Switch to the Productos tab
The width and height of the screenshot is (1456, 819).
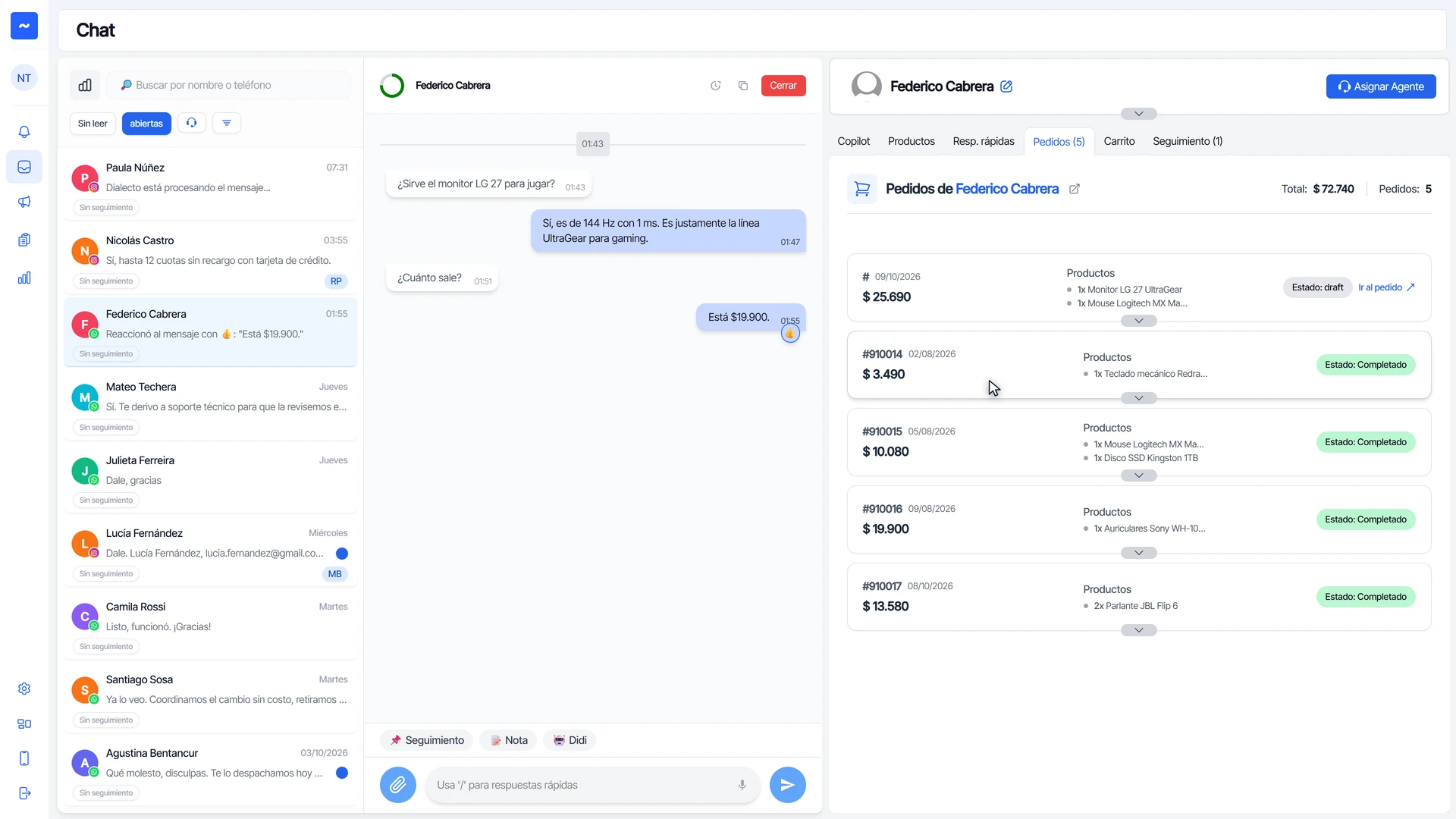pos(912,141)
